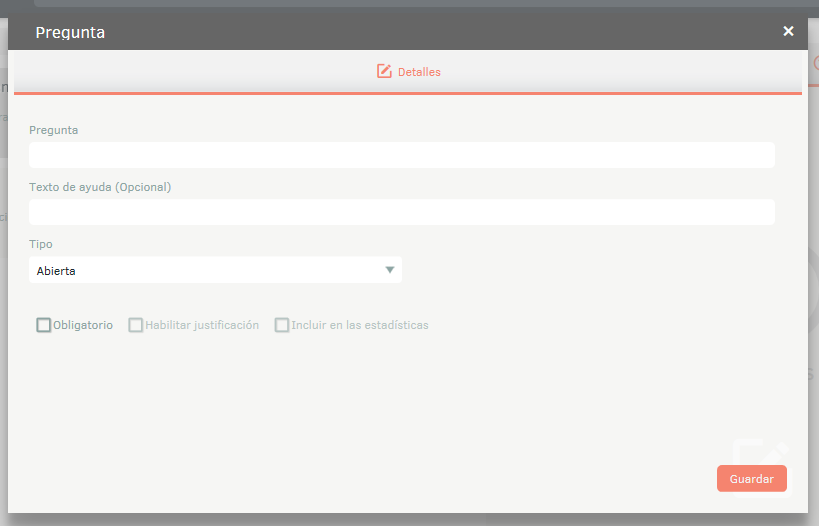This screenshot has height=526, width=819.
Task: Click the Tipo dropdown arrow
Action: click(390, 270)
